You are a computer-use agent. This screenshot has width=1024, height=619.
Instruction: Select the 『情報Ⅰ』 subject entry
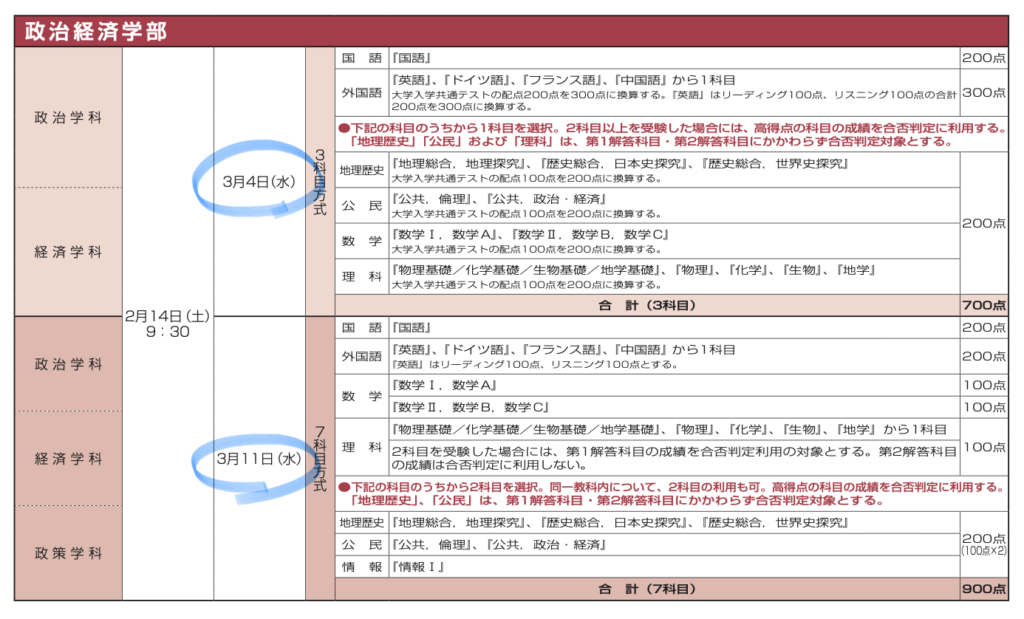pyautogui.click(x=419, y=567)
